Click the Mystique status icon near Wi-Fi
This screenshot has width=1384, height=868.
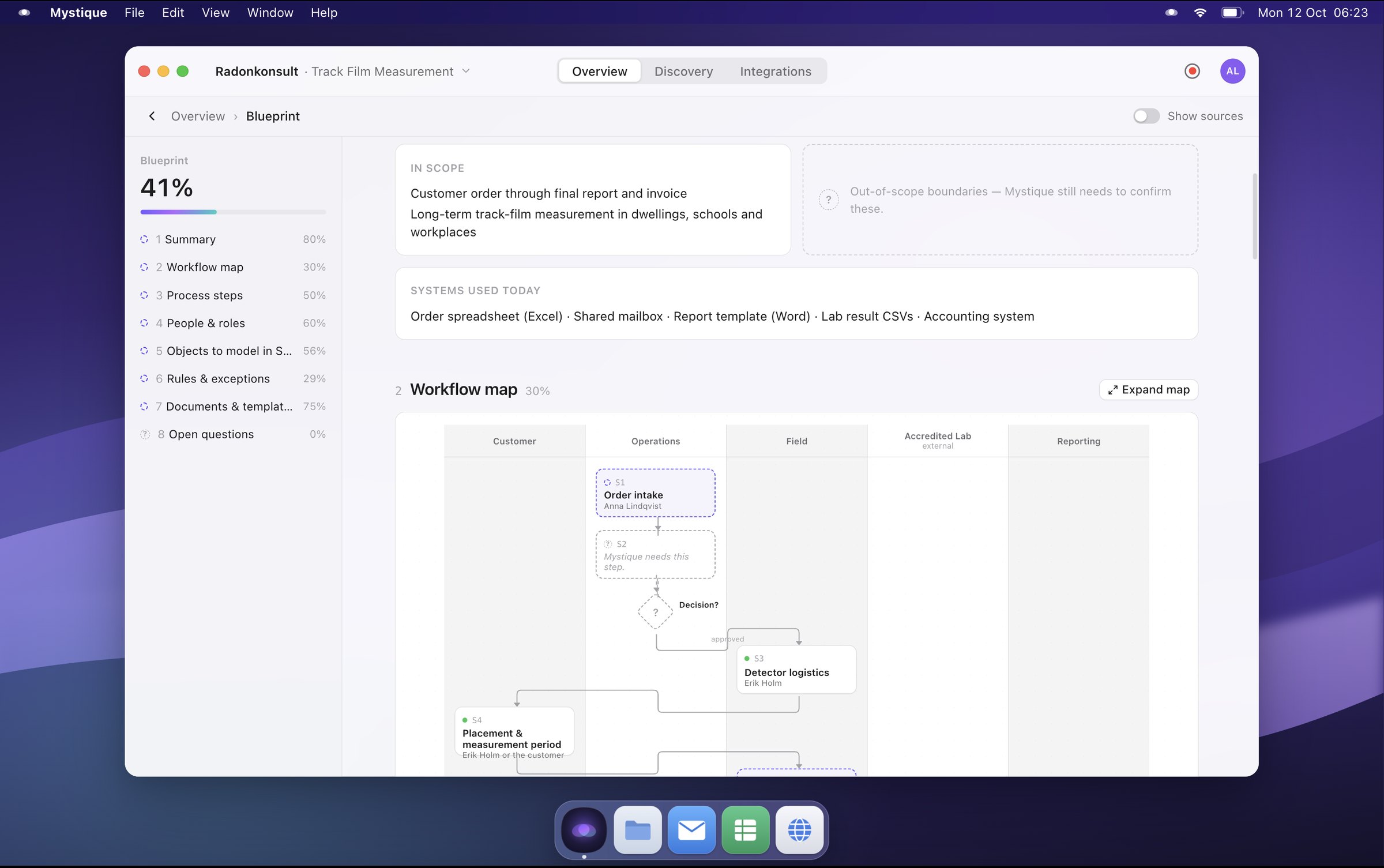click(x=1171, y=13)
